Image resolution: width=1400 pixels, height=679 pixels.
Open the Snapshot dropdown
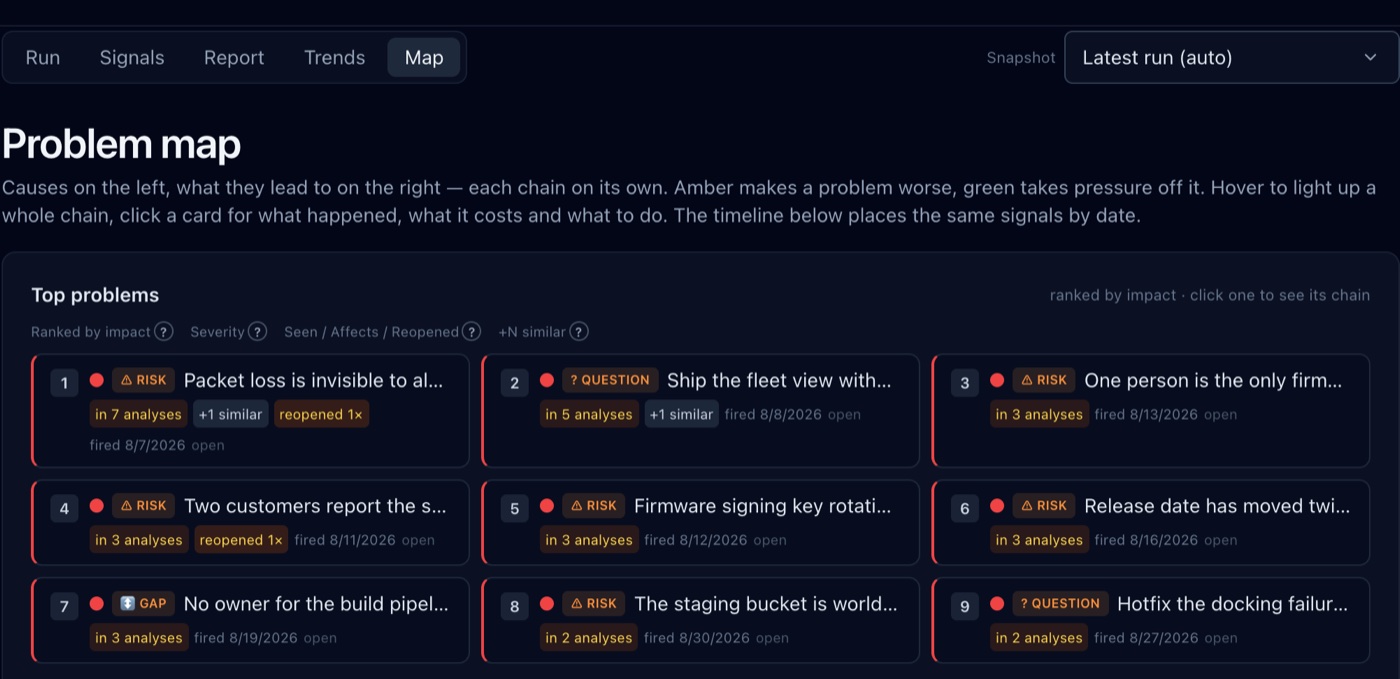tap(1231, 57)
